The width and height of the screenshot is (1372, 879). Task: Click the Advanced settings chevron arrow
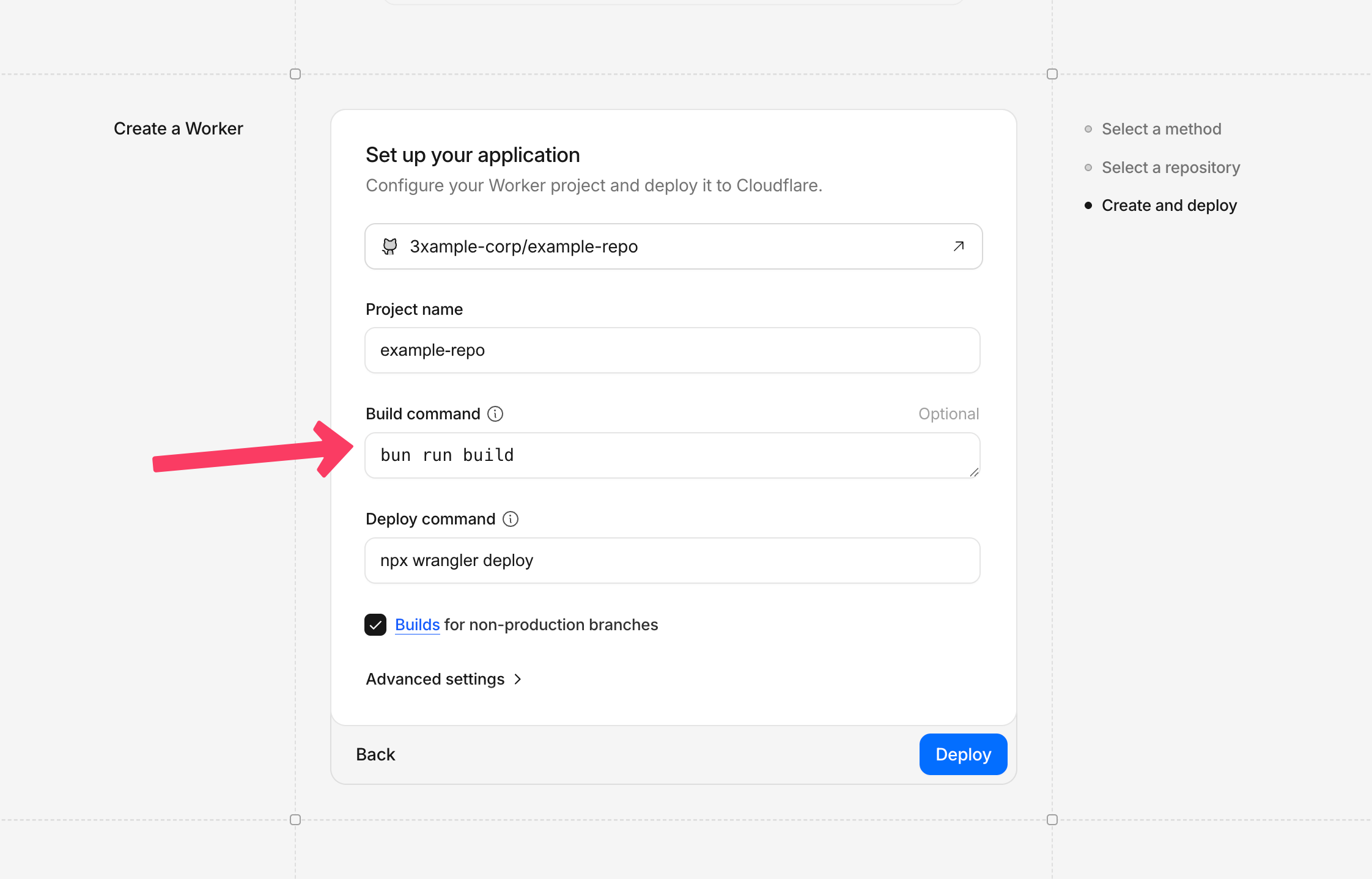[x=518, y=679]
